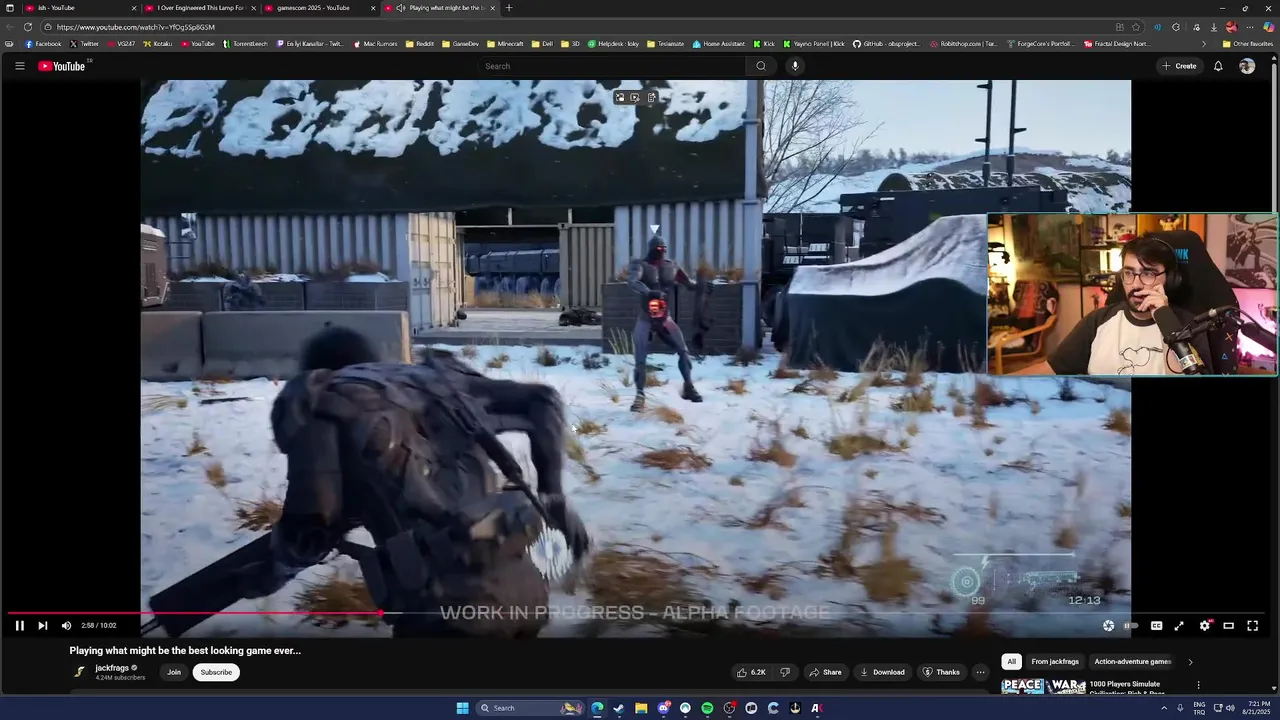The width and height of the screenshot is (1280, 720).
Task: Join the jackfrags channel membership
Action: tap(174, 672)
